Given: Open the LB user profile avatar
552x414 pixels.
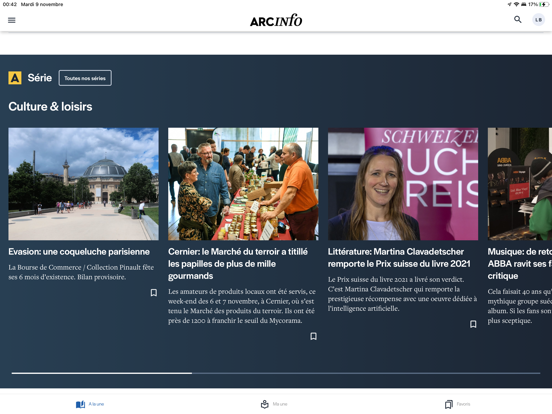Looking at the screenshot, I should (x=538, y=20).
